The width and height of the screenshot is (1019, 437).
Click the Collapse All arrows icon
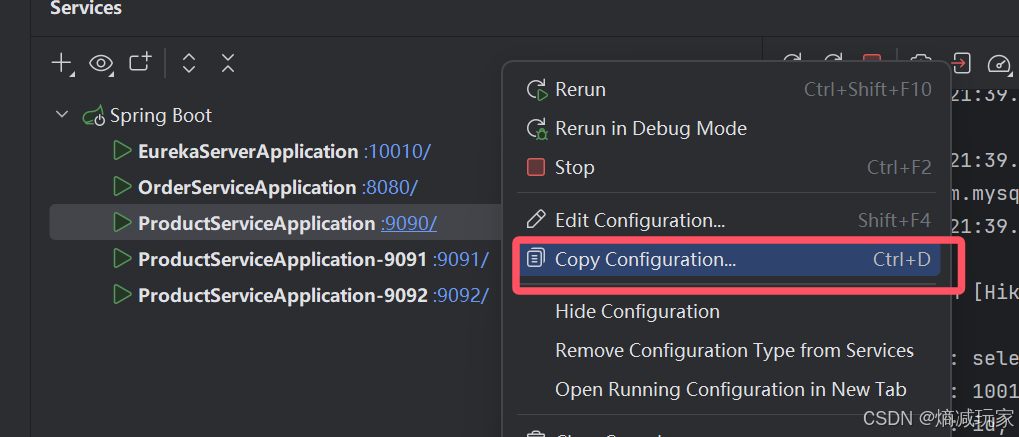[x=227, y=62]
